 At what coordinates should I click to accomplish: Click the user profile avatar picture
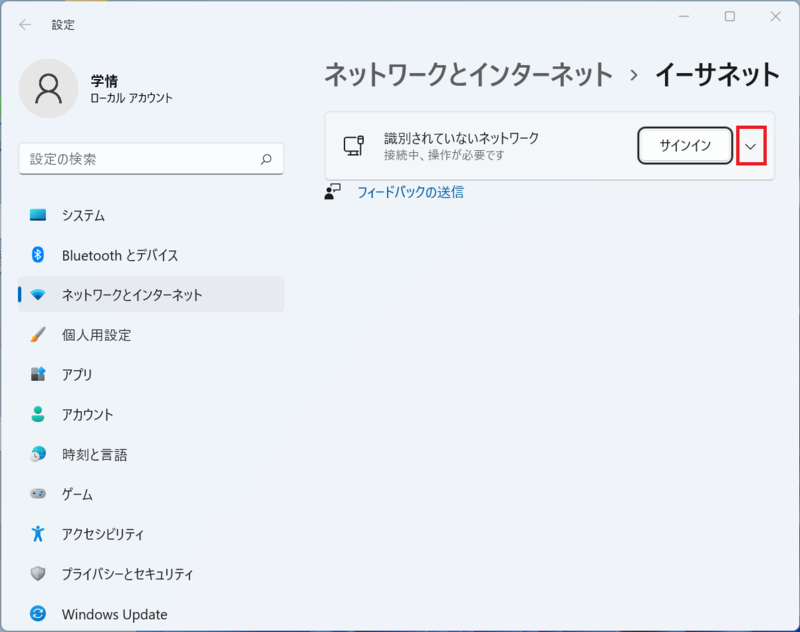click(48, 88)
